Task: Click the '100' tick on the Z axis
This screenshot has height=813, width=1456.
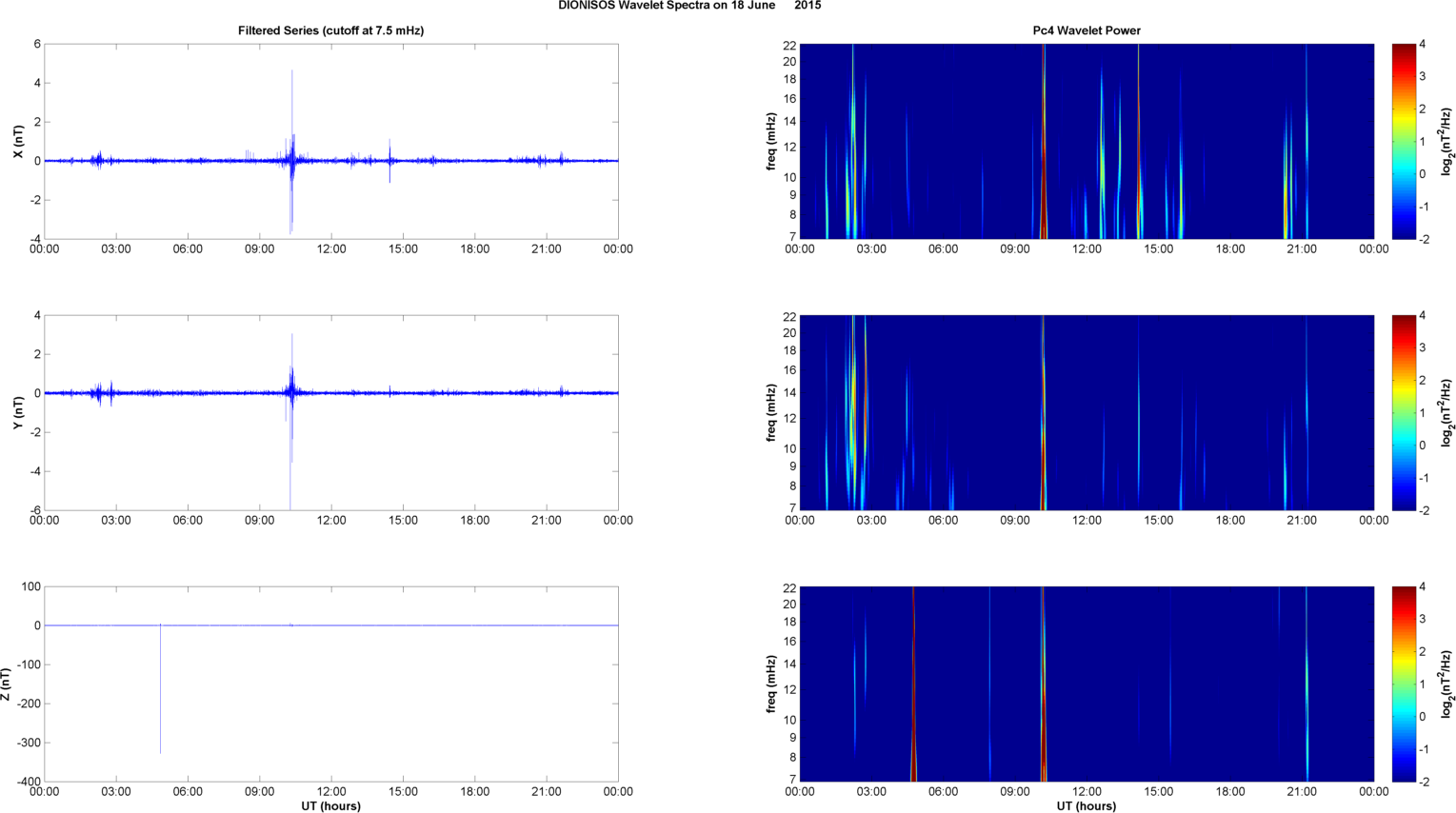Action: point(30,586)
